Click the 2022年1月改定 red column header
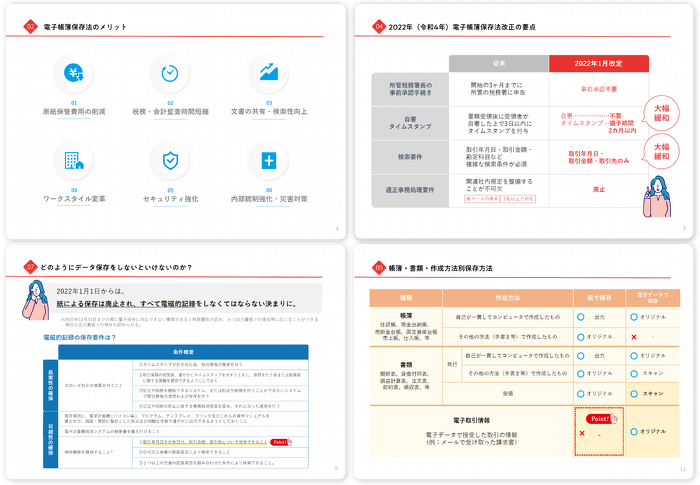This screenshot has height=485, width=700. (x=599, y=64)
